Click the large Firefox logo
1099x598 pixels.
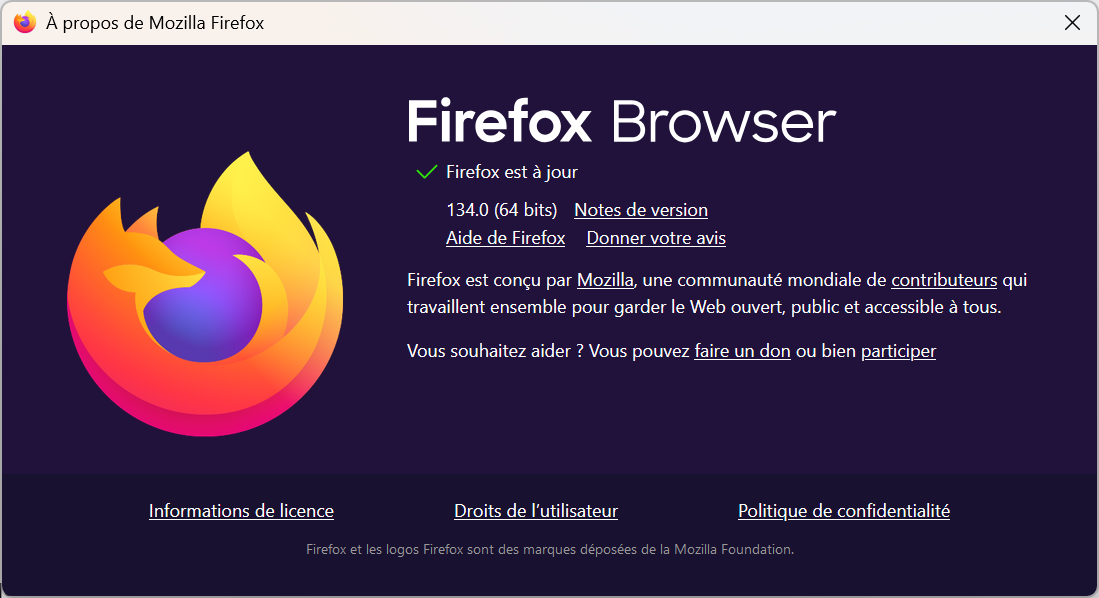[x=205, y=294]
